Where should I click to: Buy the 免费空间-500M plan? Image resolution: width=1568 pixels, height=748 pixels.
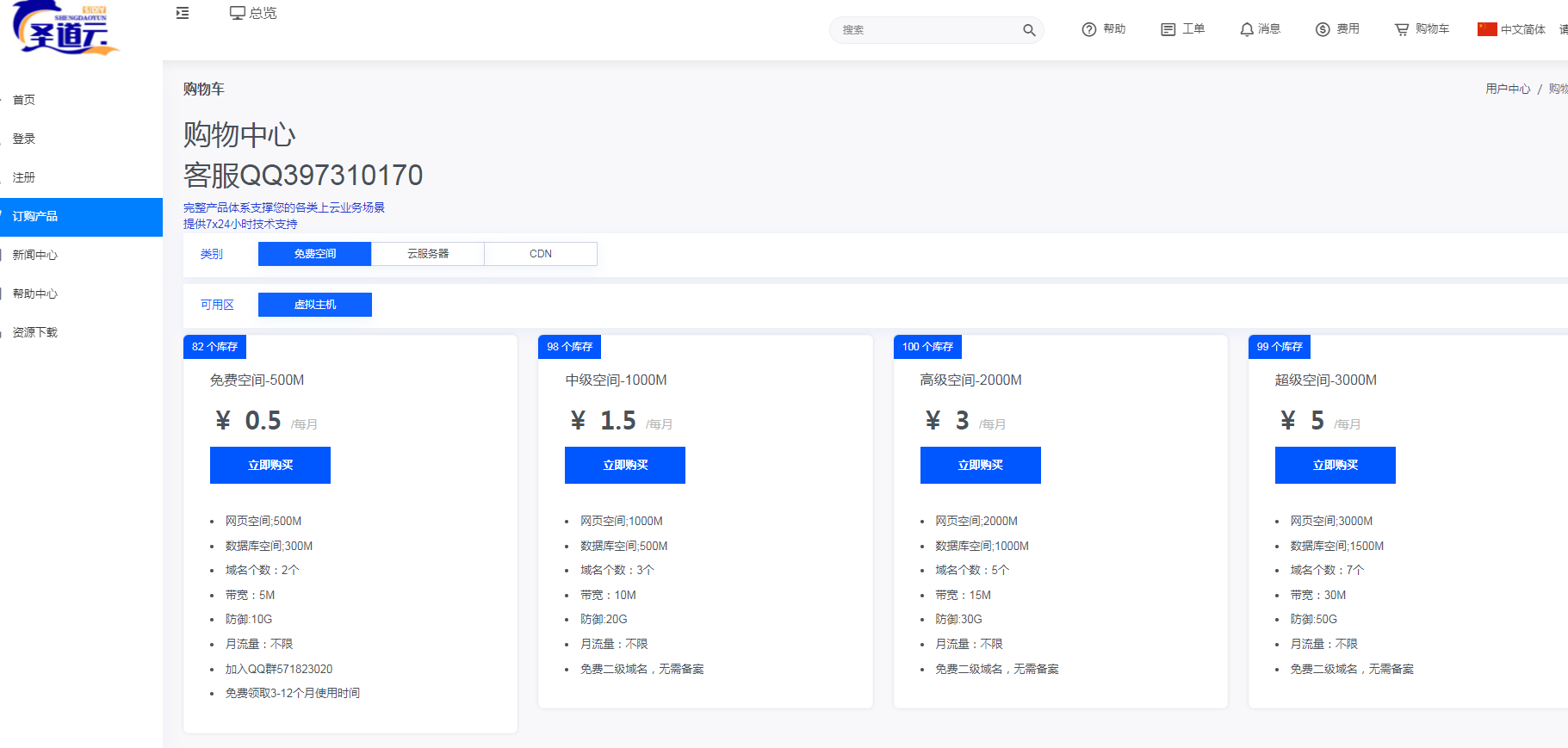tap(270, 465)
